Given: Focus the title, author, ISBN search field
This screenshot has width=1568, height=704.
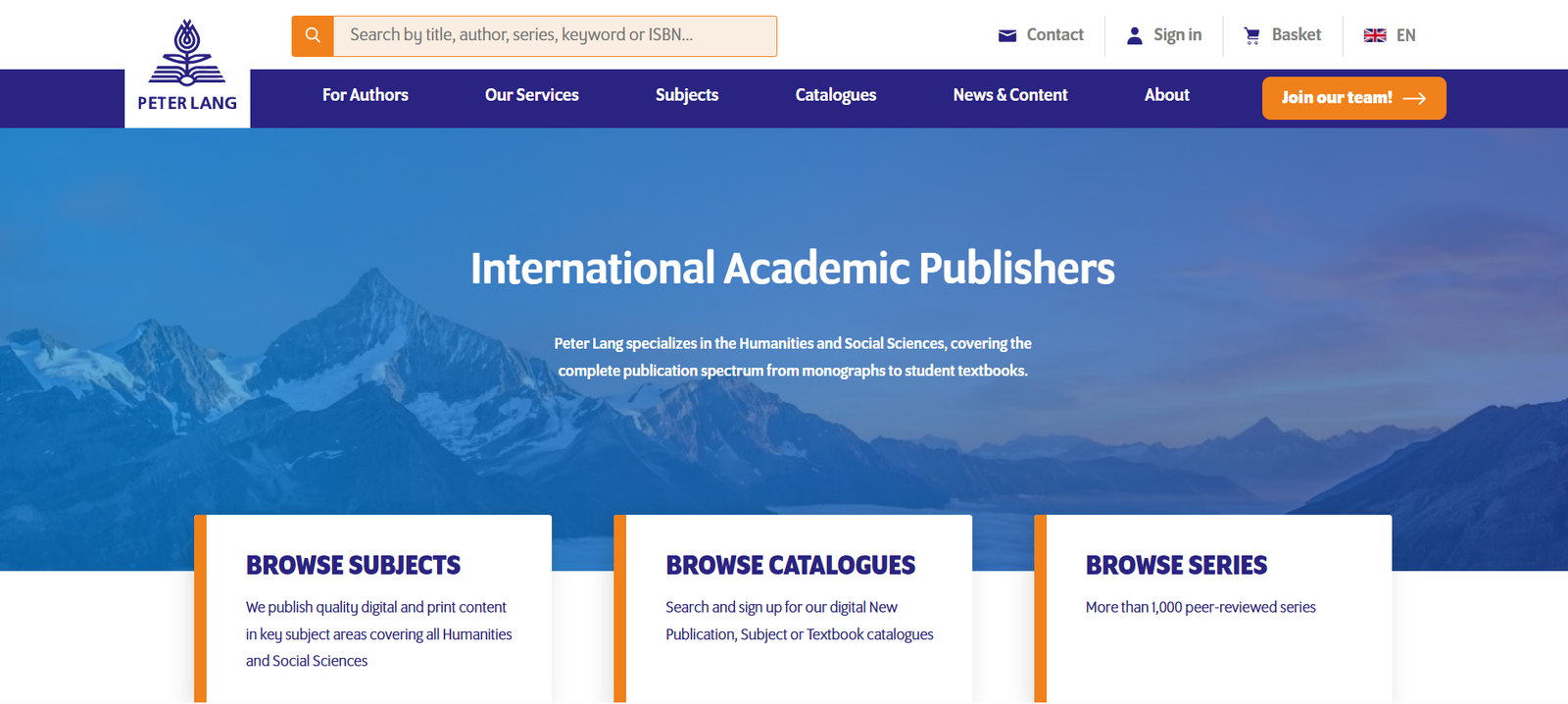Looking at the screenshot, I should click(554, 36).
